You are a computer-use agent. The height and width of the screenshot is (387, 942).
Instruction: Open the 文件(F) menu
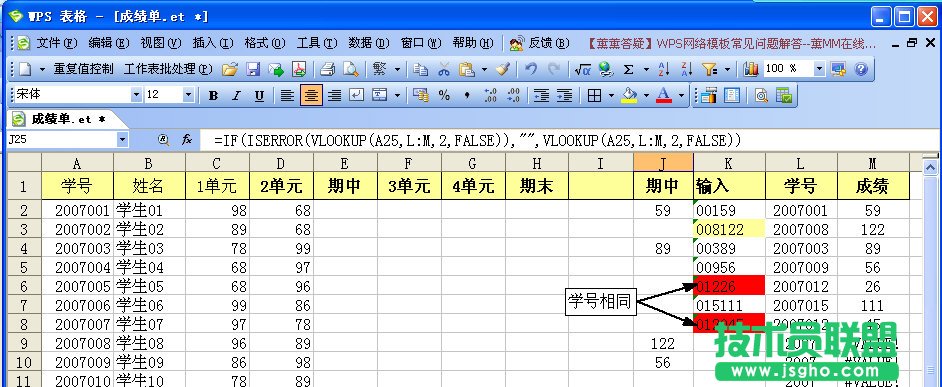57,43
